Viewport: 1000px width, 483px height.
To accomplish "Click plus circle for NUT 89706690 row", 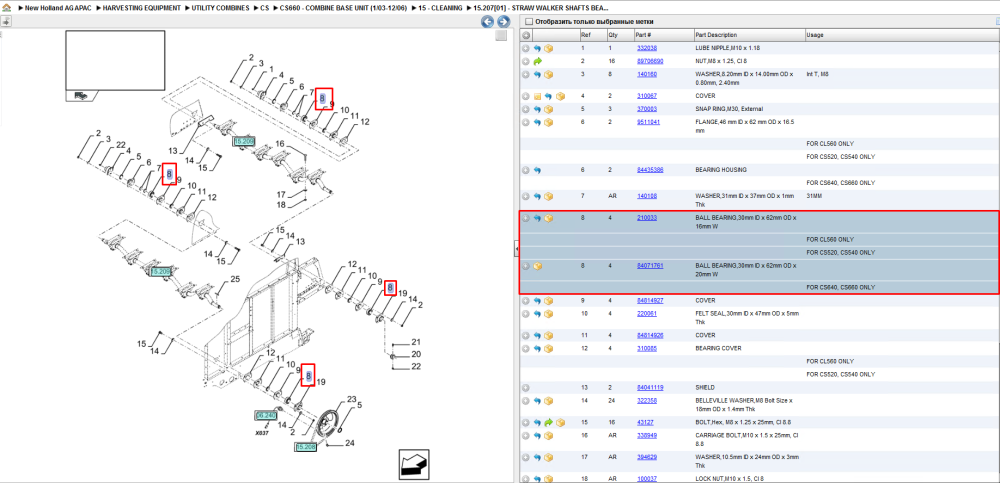I will tap(526, 62).
